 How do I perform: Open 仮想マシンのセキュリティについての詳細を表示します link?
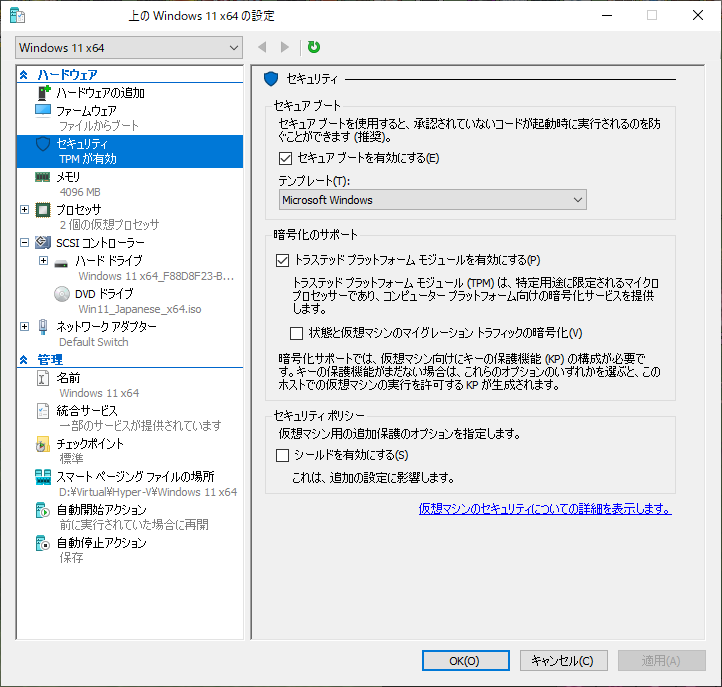545,509
